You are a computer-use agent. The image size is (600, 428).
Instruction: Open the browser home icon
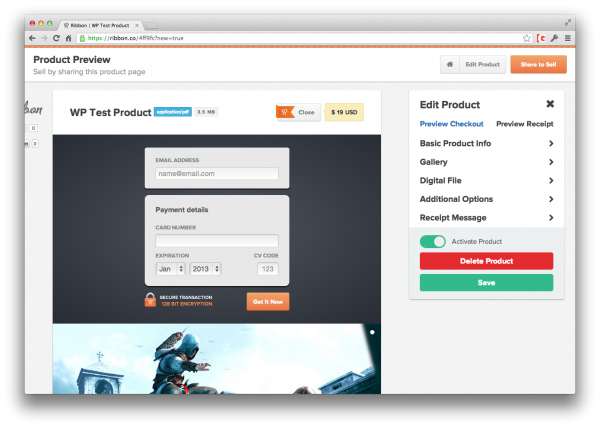[x=68, y=38]
